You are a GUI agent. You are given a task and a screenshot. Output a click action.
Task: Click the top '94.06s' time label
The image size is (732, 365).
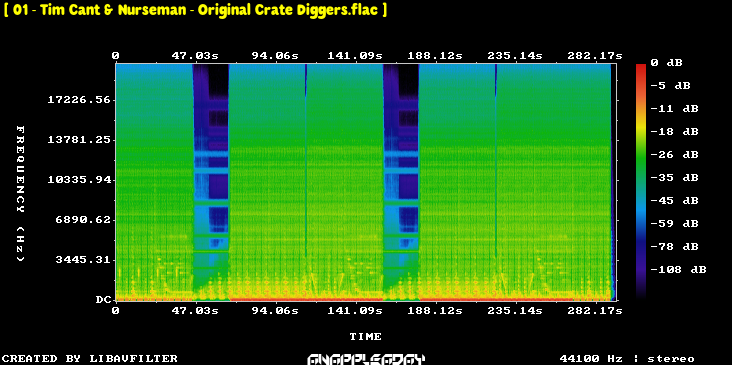click(274, 56)
